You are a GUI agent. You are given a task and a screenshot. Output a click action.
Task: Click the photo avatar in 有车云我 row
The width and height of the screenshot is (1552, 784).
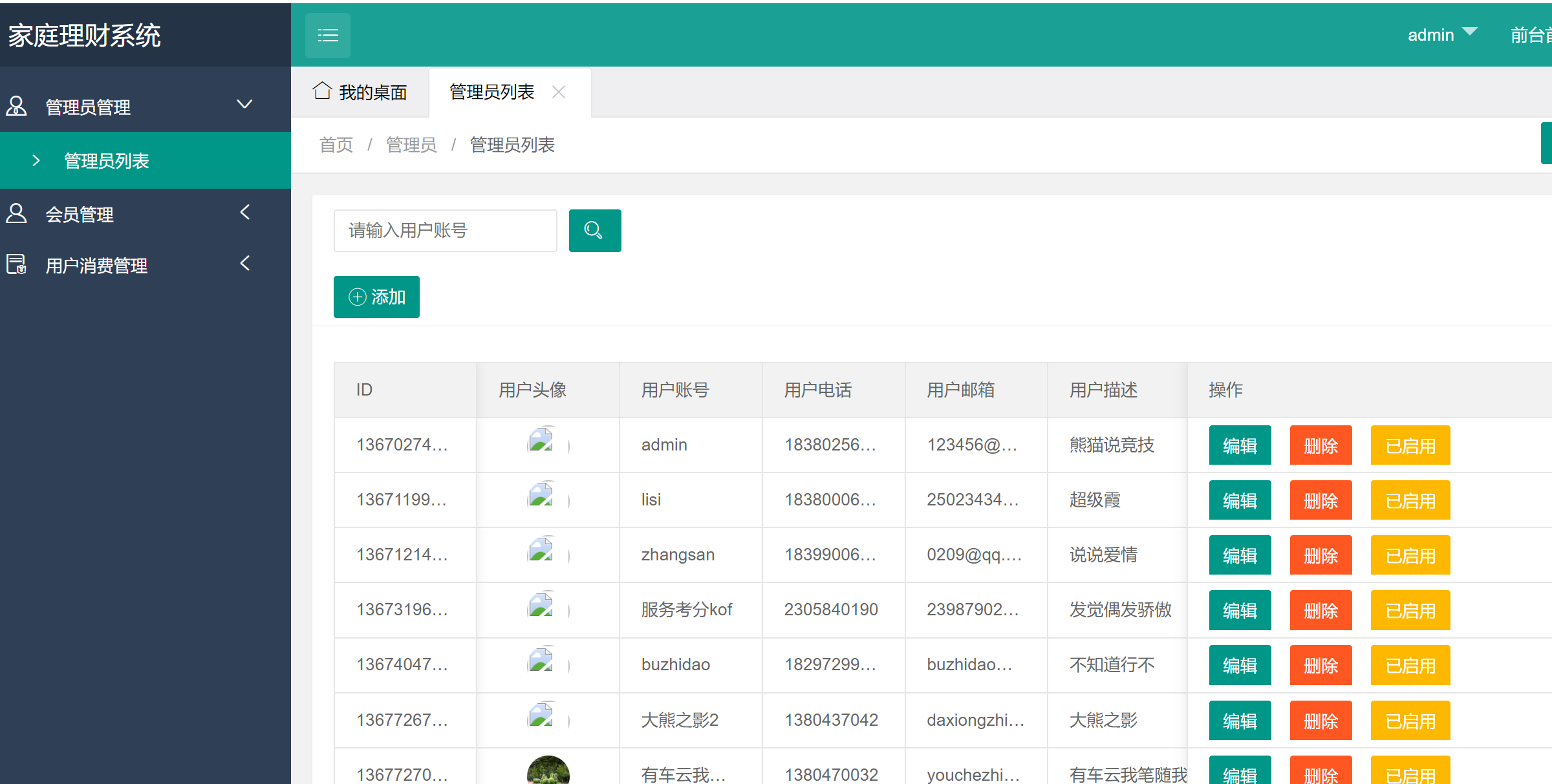548,770
